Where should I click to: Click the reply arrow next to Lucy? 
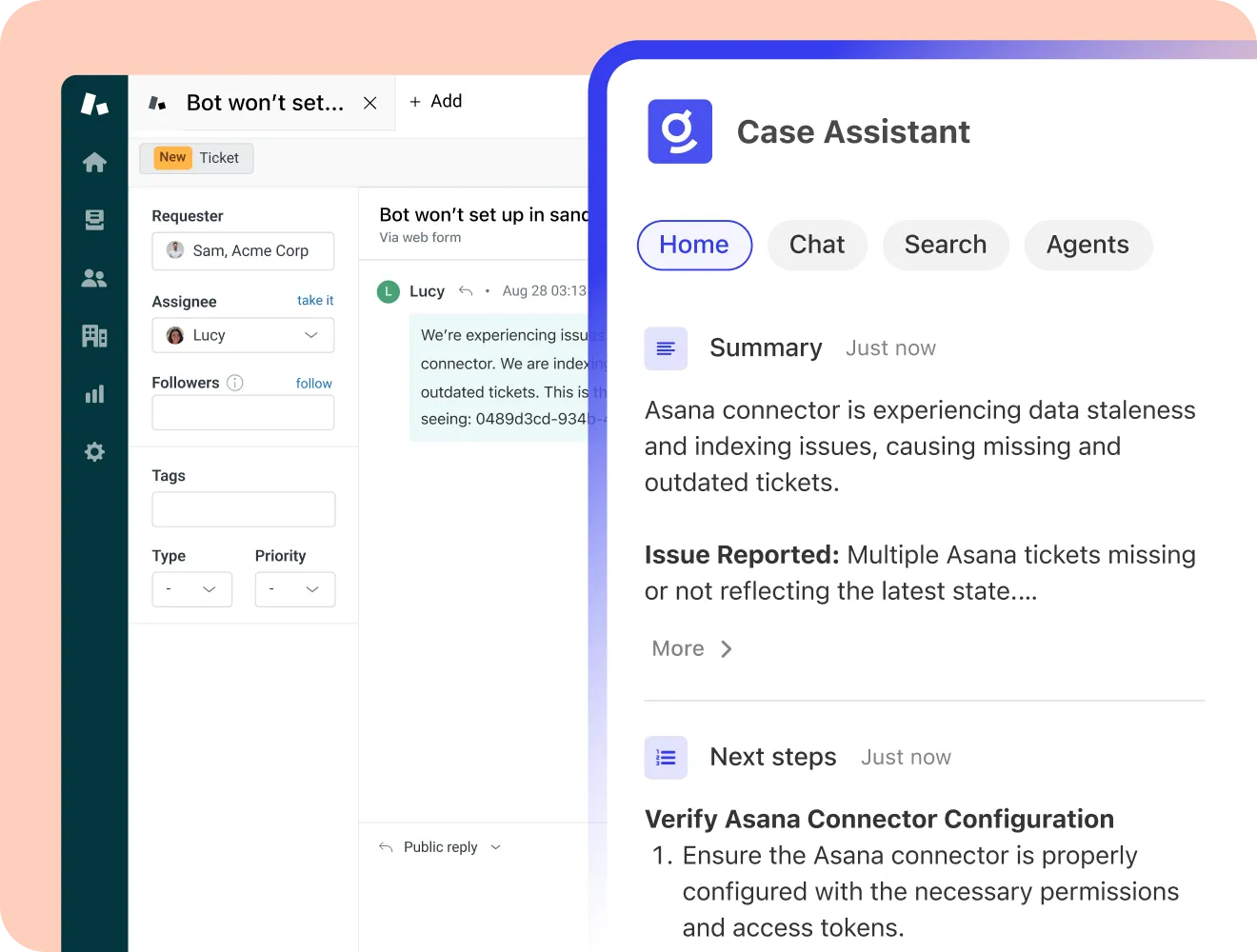(x=466, y=291)
